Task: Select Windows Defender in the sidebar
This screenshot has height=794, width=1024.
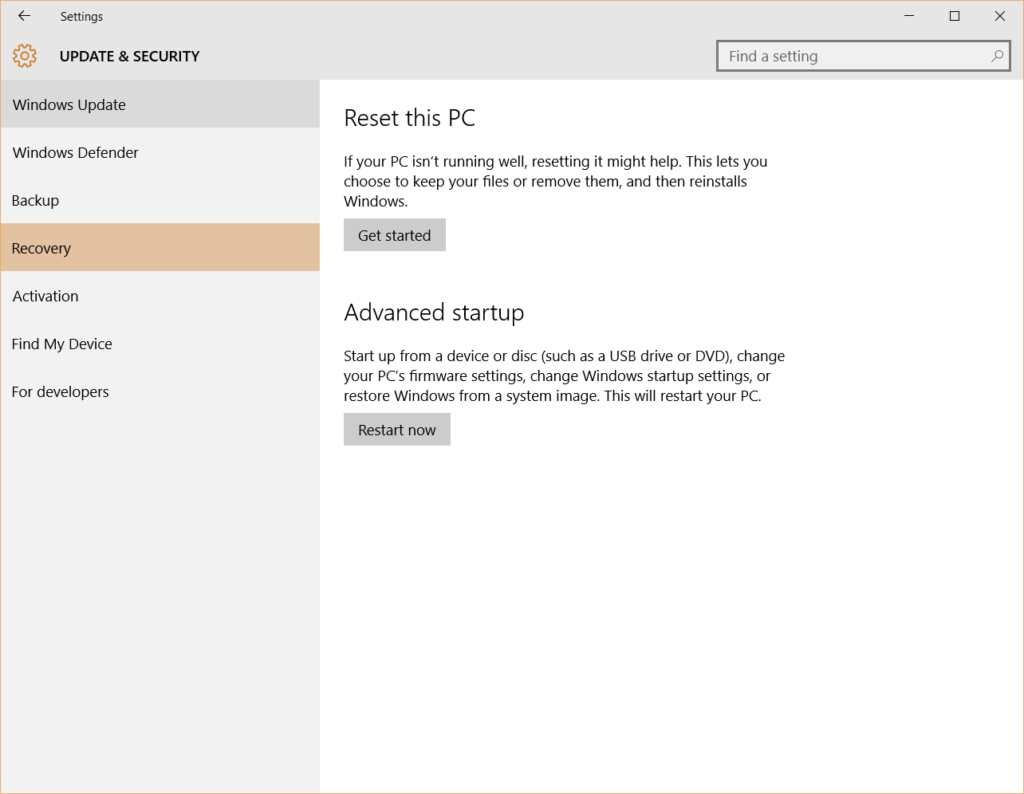Action: (75, 152)
